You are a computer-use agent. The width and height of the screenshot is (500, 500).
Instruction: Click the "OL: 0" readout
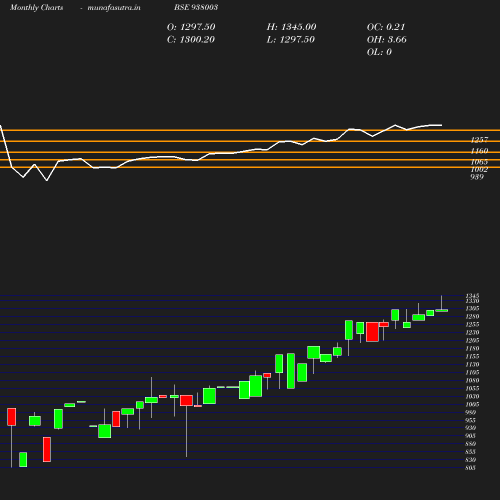(379, 52)
